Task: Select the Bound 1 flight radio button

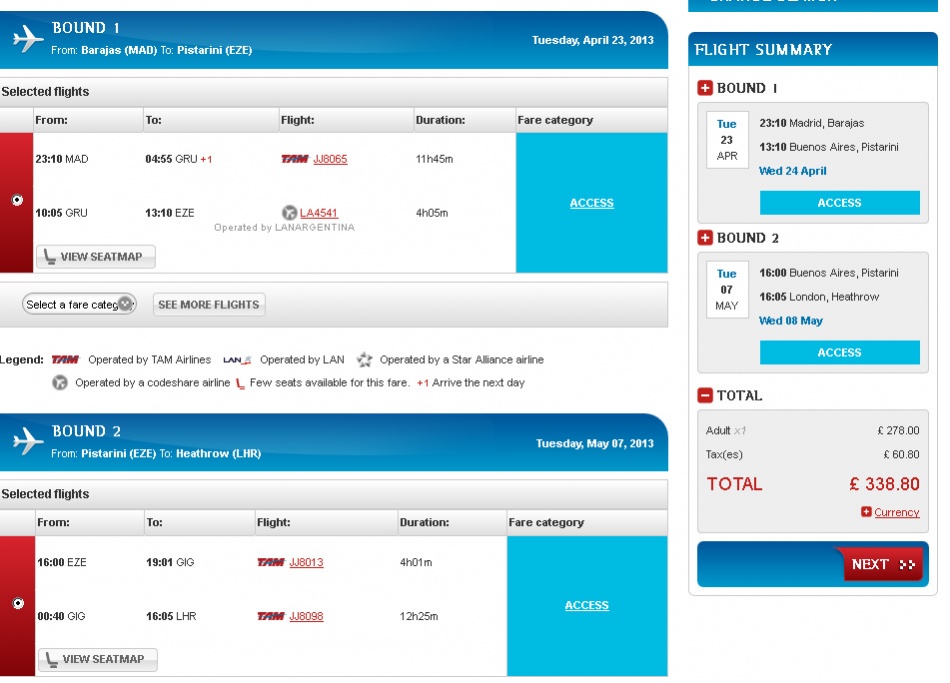Action: [17, 201]
